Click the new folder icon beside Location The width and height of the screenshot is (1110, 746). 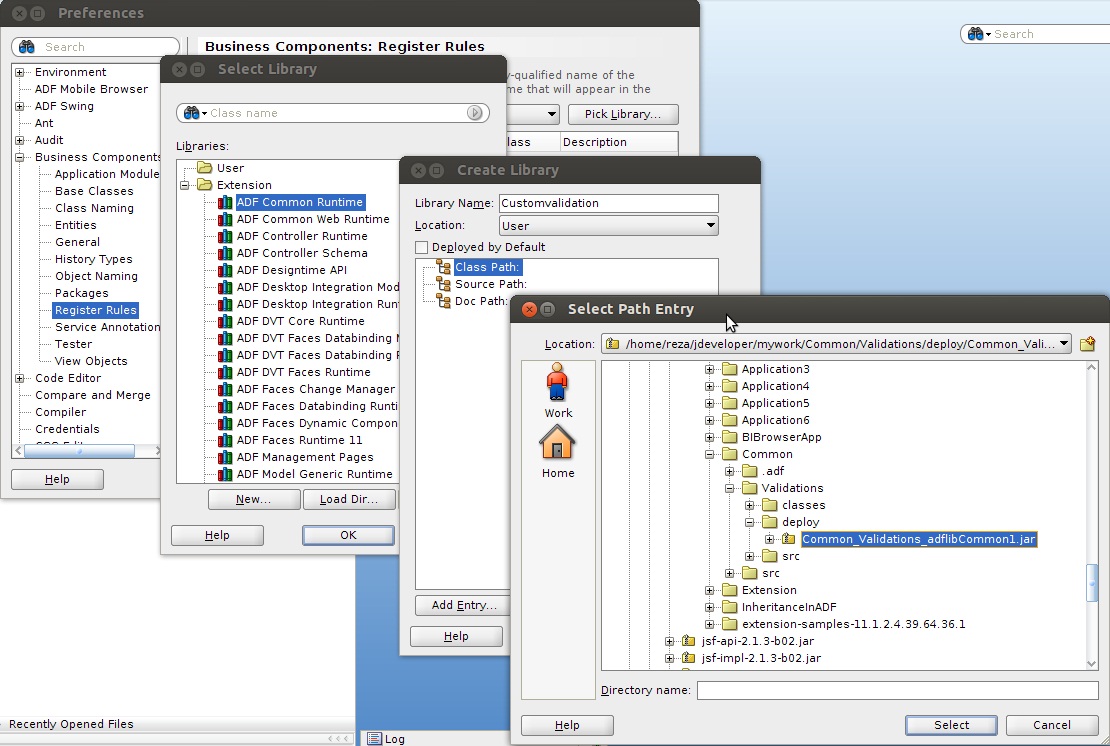1087,344
